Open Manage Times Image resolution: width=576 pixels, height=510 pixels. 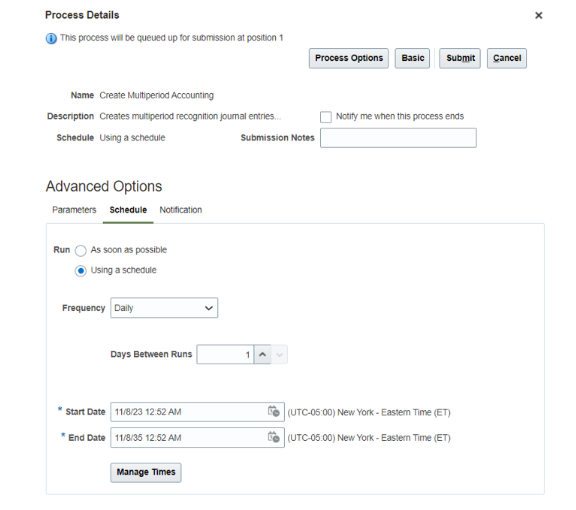click(x=146, y=472)
